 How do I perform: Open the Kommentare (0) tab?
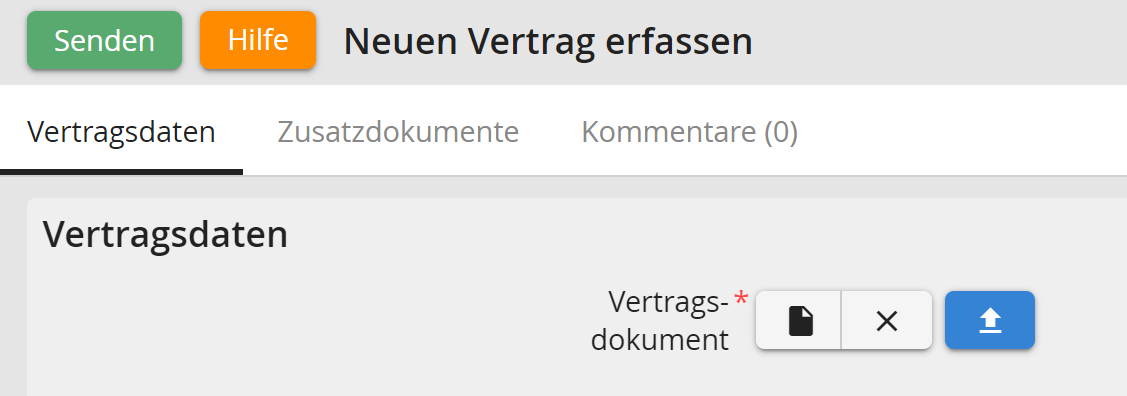pos(689,132)
